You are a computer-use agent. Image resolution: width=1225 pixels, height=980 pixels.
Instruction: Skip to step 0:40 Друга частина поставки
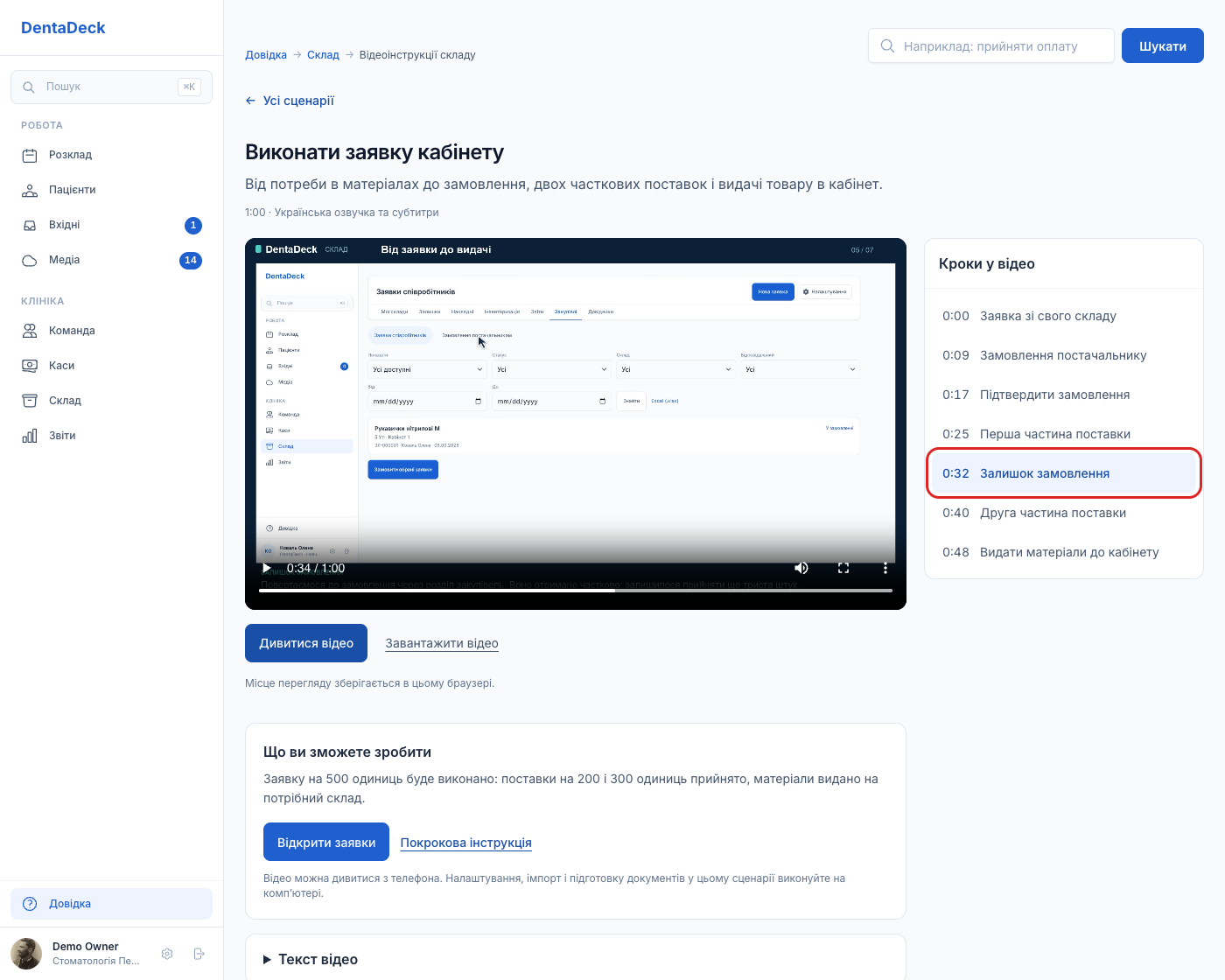coord(1063,513)
